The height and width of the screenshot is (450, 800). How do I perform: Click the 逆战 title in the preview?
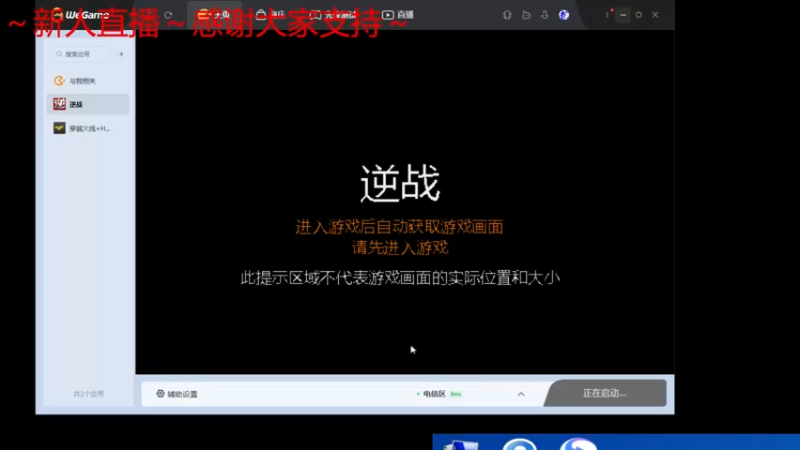pyautogui.click(x=400, y=183)
